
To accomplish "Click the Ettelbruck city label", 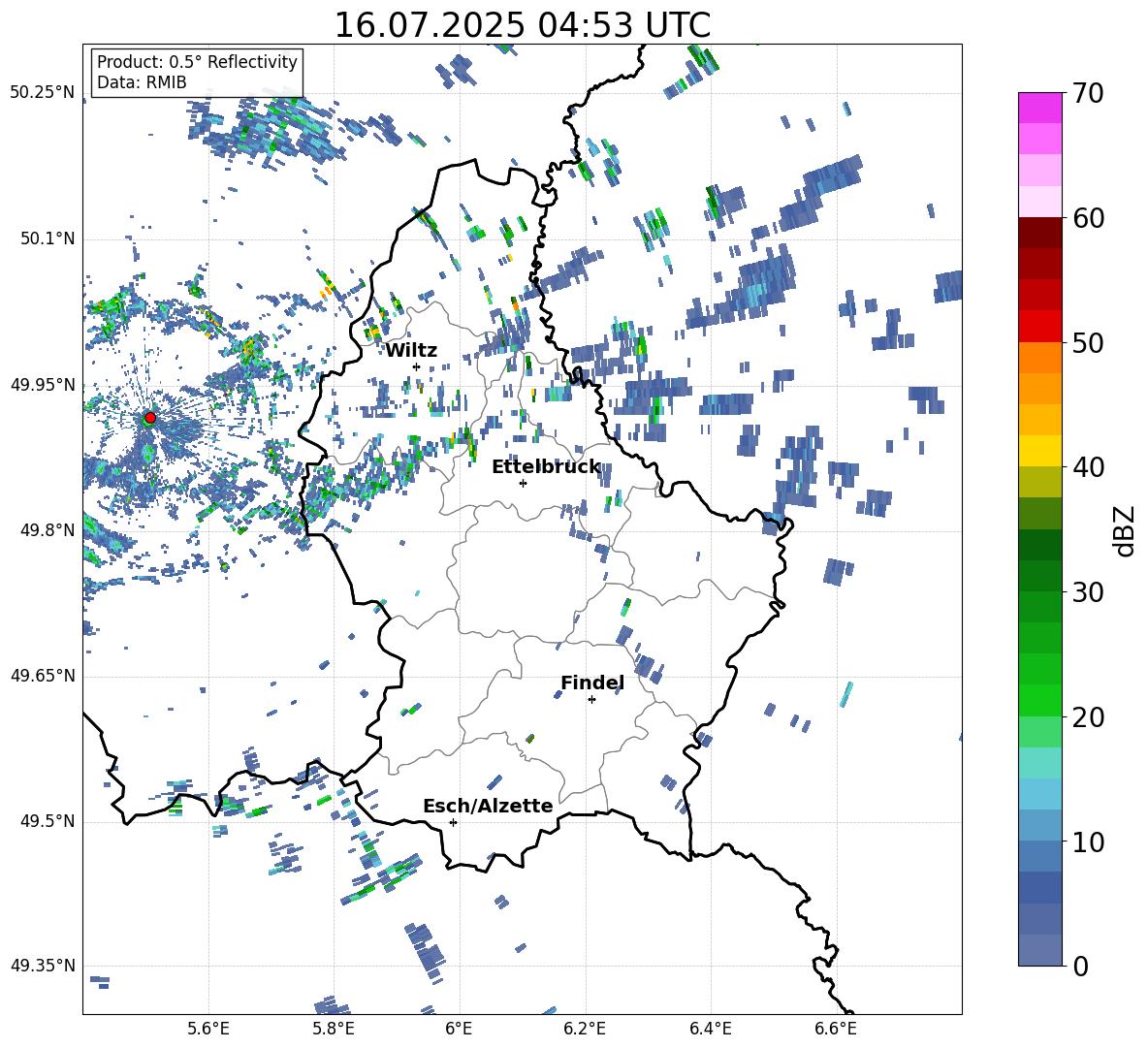I will click(546, 467).
